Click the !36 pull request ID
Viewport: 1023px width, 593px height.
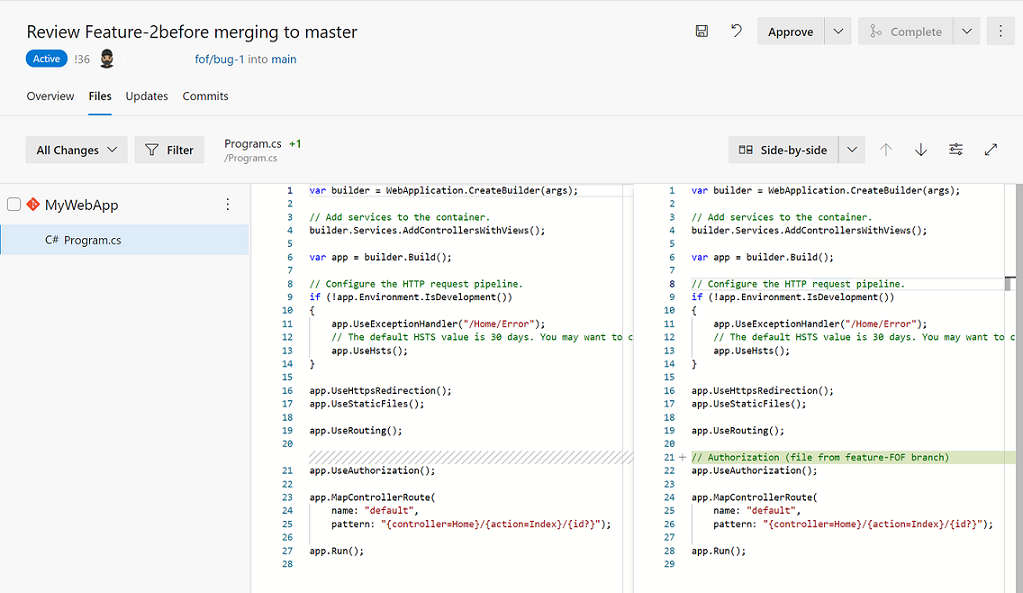[x=82, y=59]
